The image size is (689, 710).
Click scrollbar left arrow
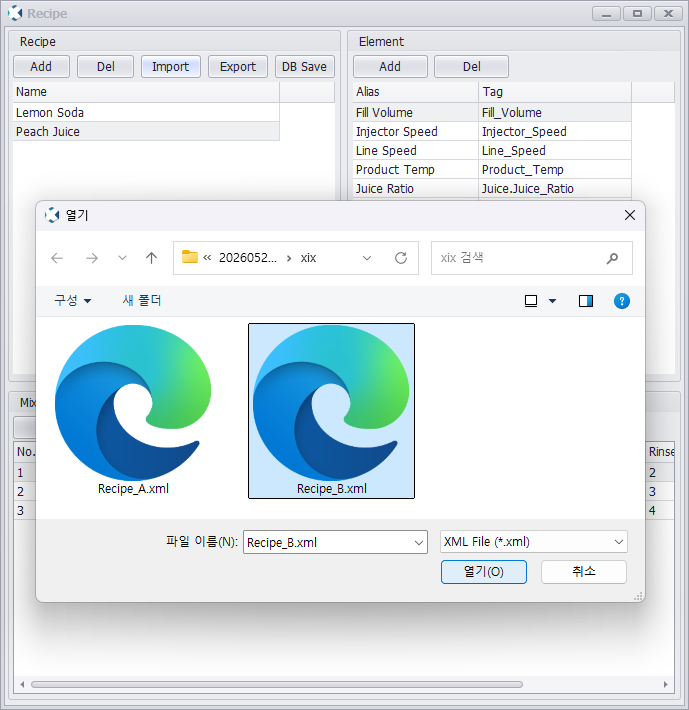coord(22,684)
